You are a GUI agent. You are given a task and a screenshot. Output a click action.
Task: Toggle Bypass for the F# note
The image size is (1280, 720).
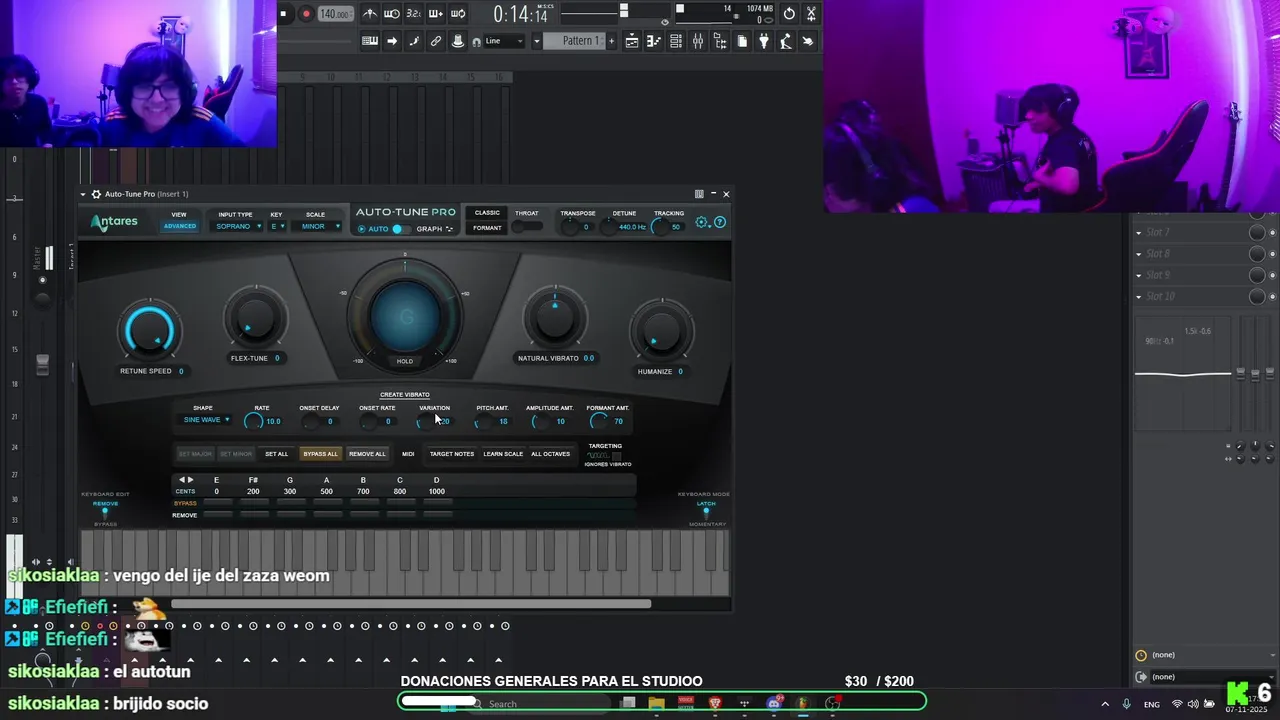[254, 503]
